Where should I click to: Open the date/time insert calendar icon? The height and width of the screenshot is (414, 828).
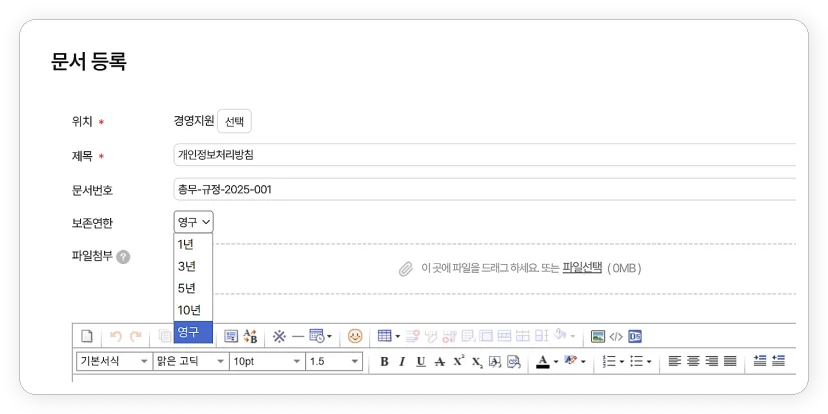[316, 336]
